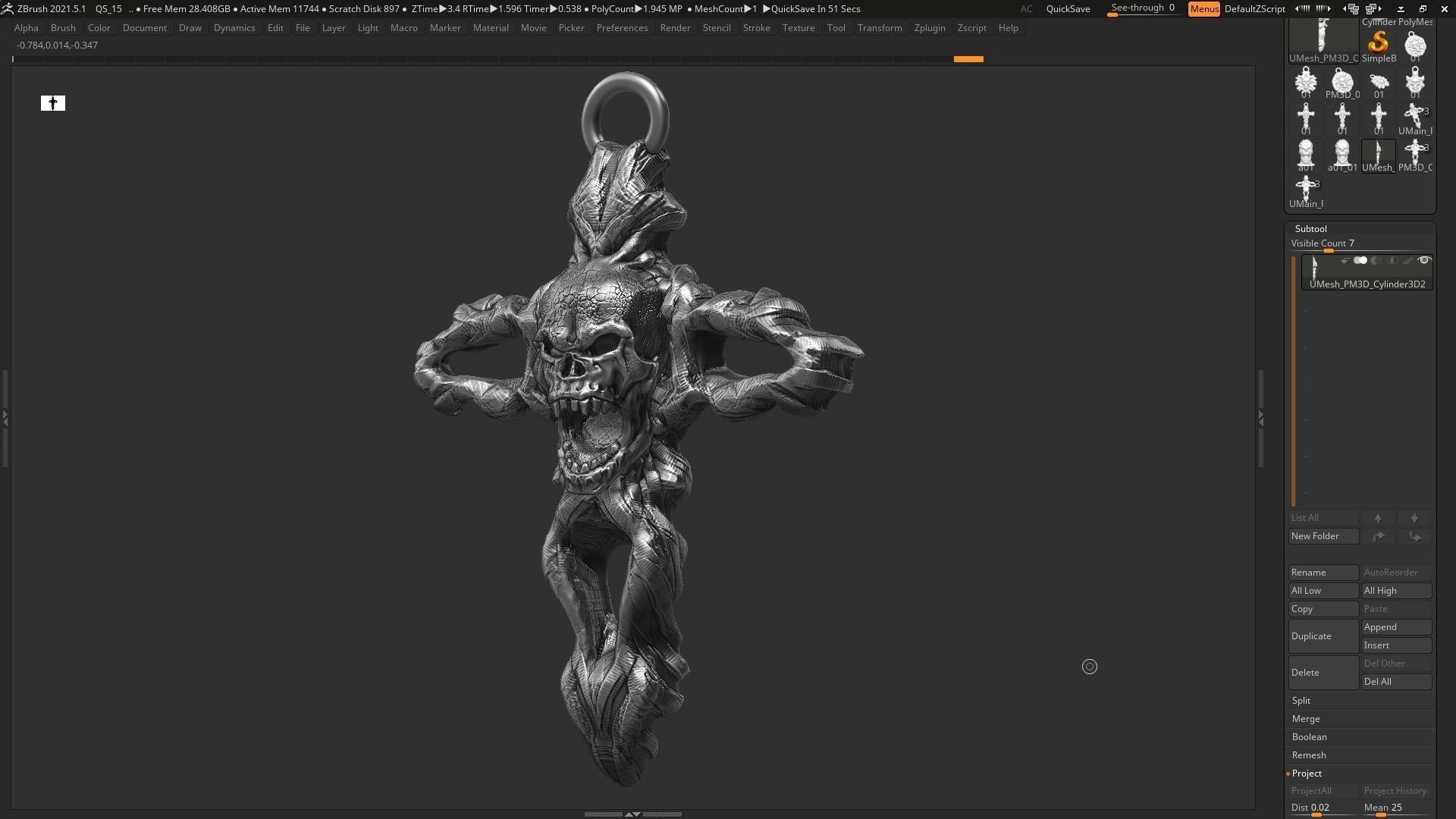Toggle subtool boolean intersection mode icon
Viewport: 1456px width, 819px height.
point(1392,261)
